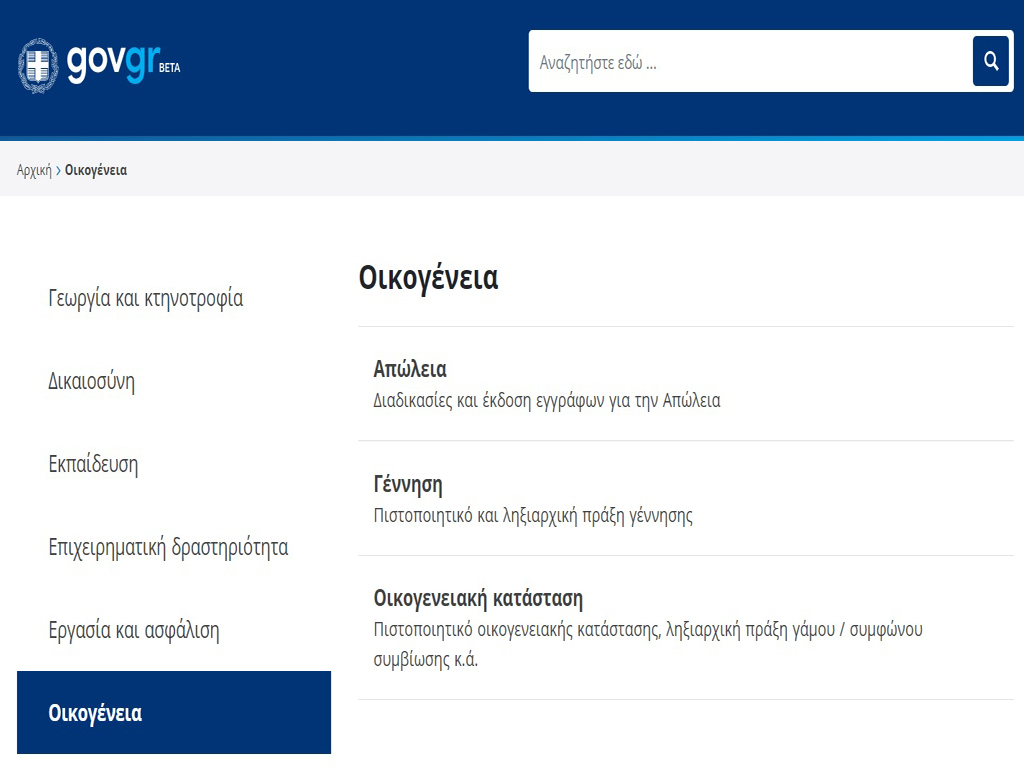Click Οικογένεια in the breadcrumb trail

96,171
